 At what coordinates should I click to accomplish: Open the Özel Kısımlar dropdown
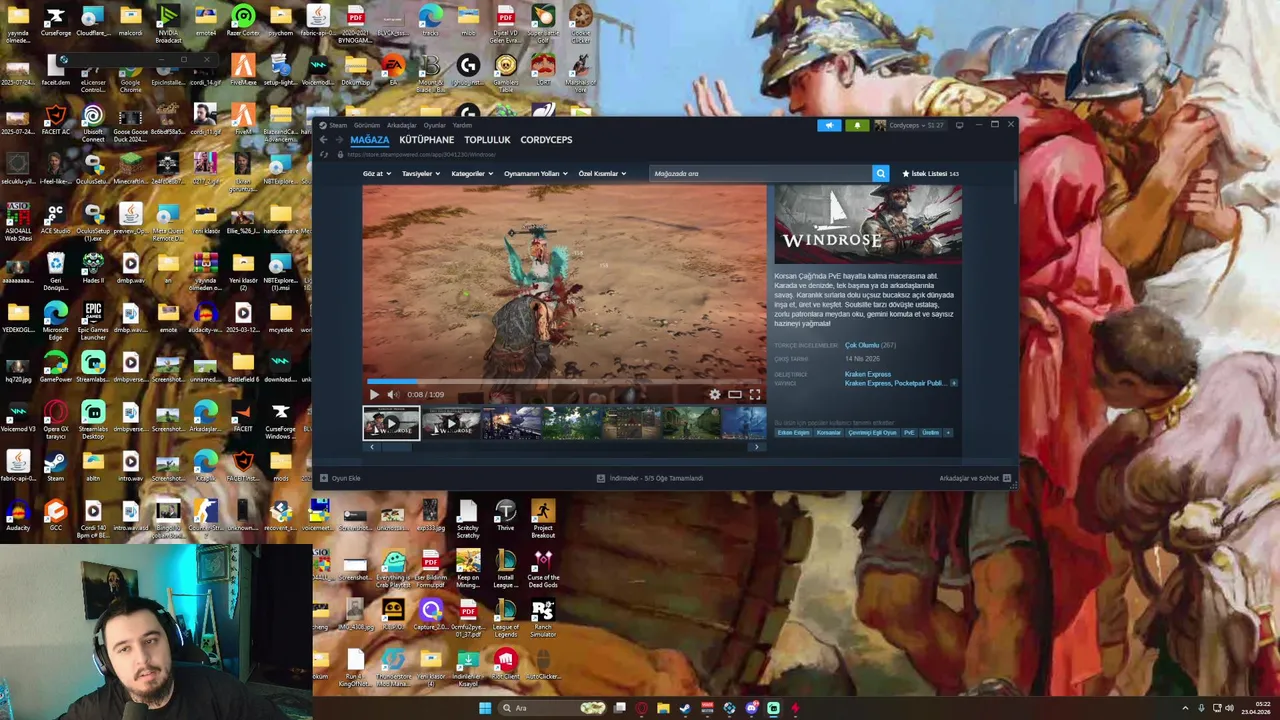602,174
